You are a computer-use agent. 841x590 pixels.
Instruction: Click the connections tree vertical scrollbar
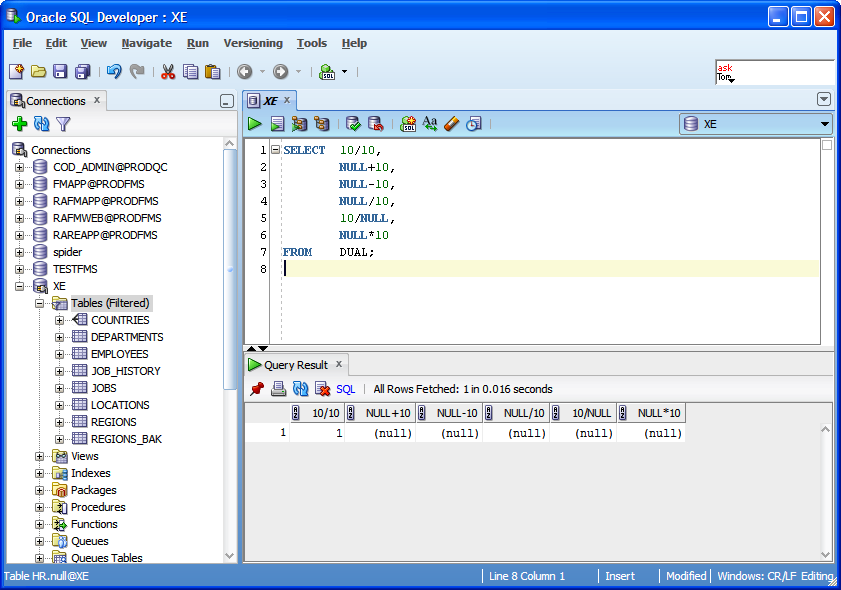(x=230, y=268)
